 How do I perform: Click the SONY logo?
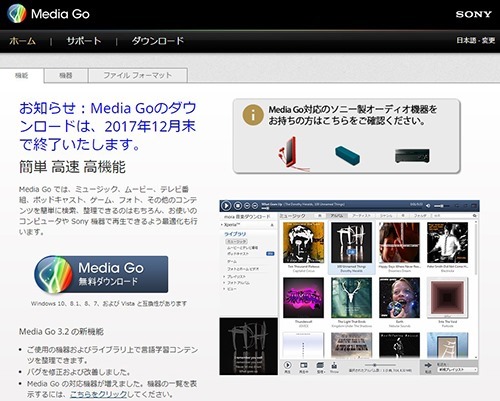[x=474, y=14]
